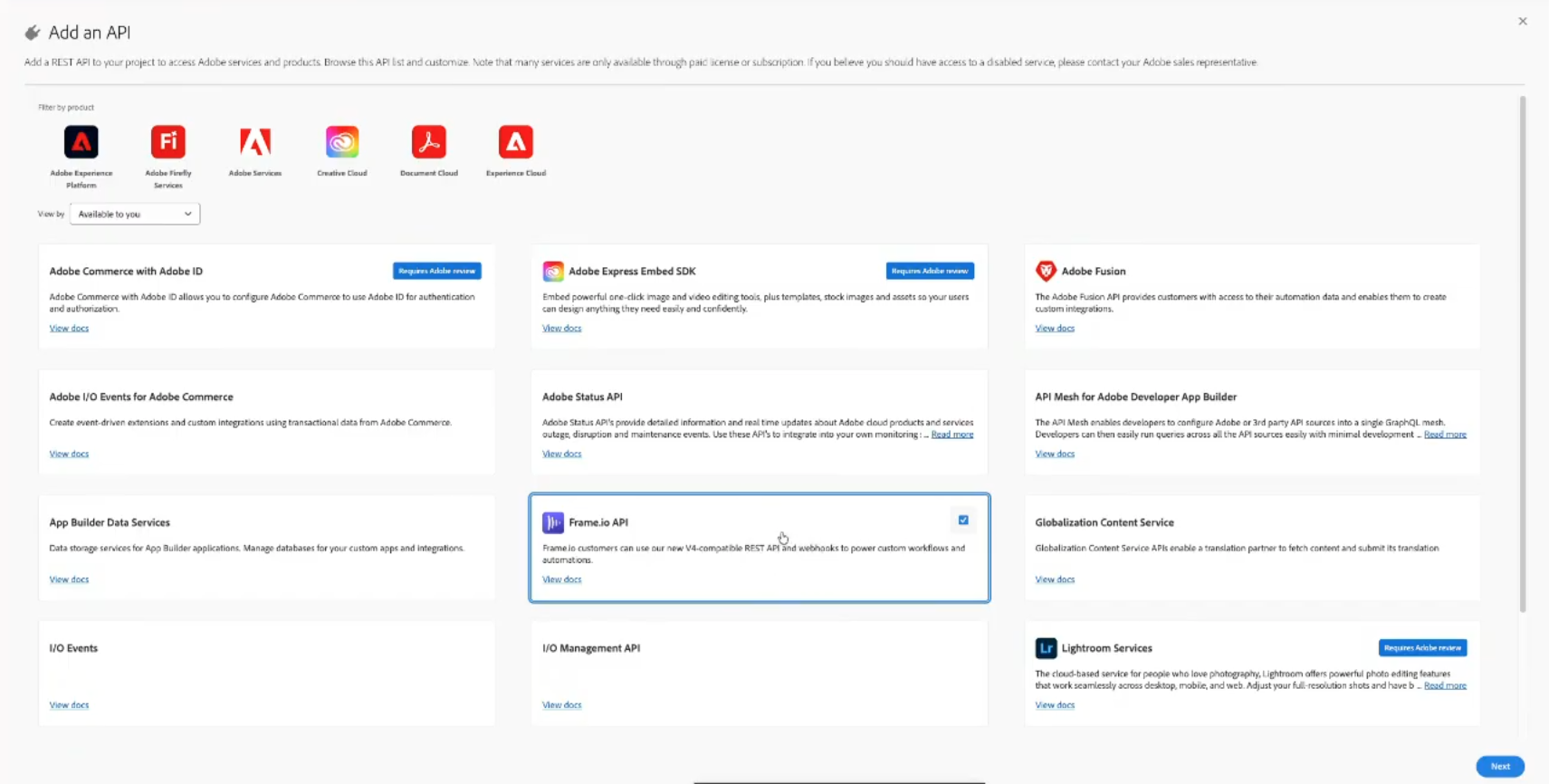Viewport: 1549px width, 784px height.
Task: Select the Adobe Status API card title
Action: [x=582, y=397]
